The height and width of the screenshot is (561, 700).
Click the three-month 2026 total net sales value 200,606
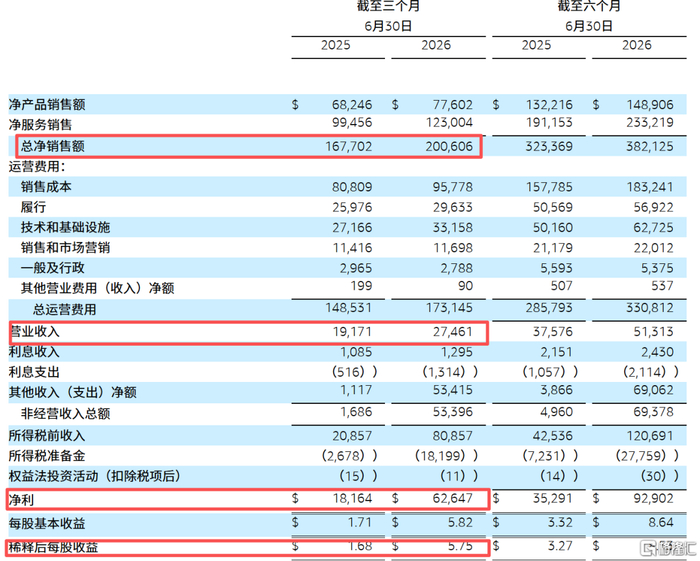(x=449, y=146)
